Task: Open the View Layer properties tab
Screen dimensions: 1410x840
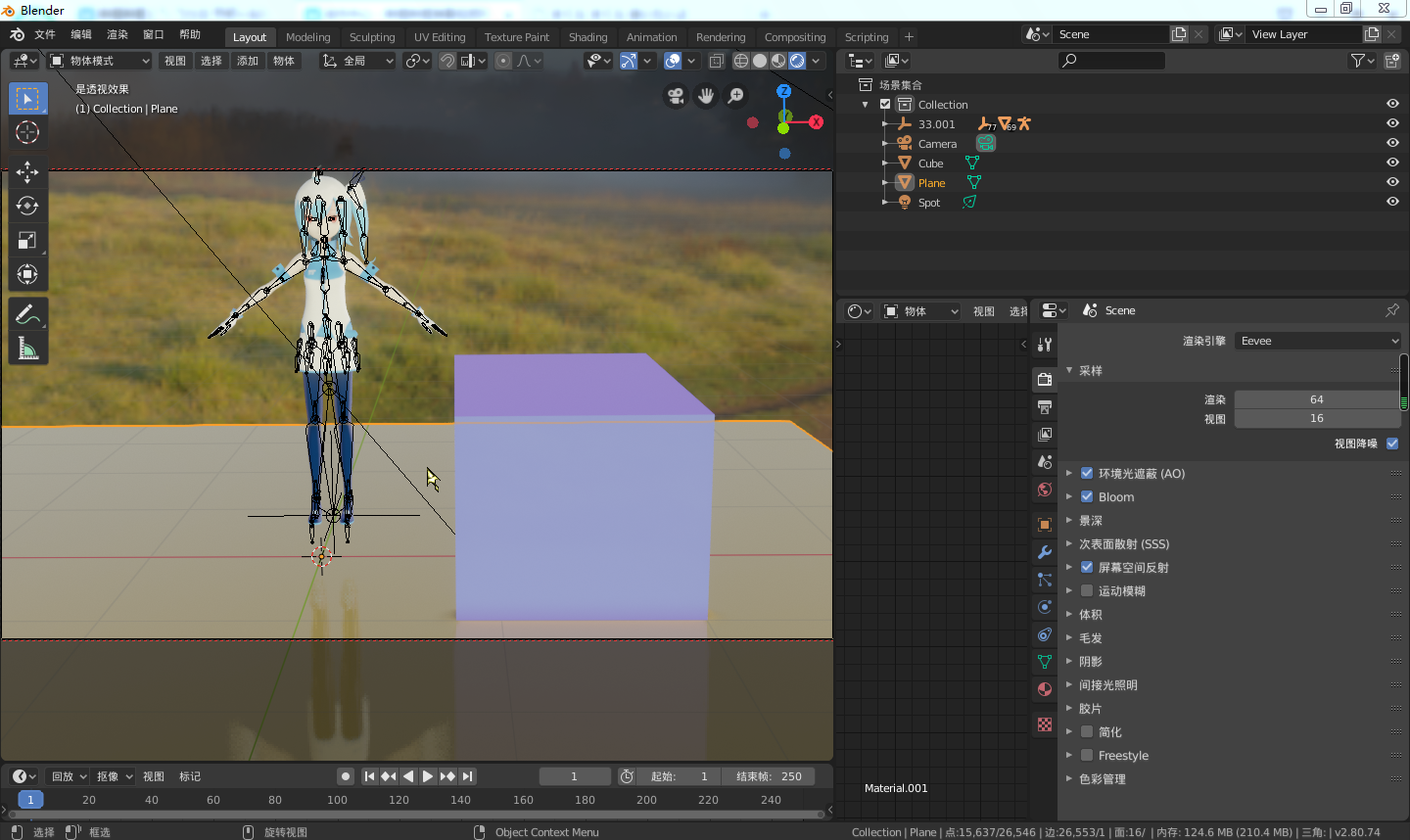Action: (x=1045, y=434)
